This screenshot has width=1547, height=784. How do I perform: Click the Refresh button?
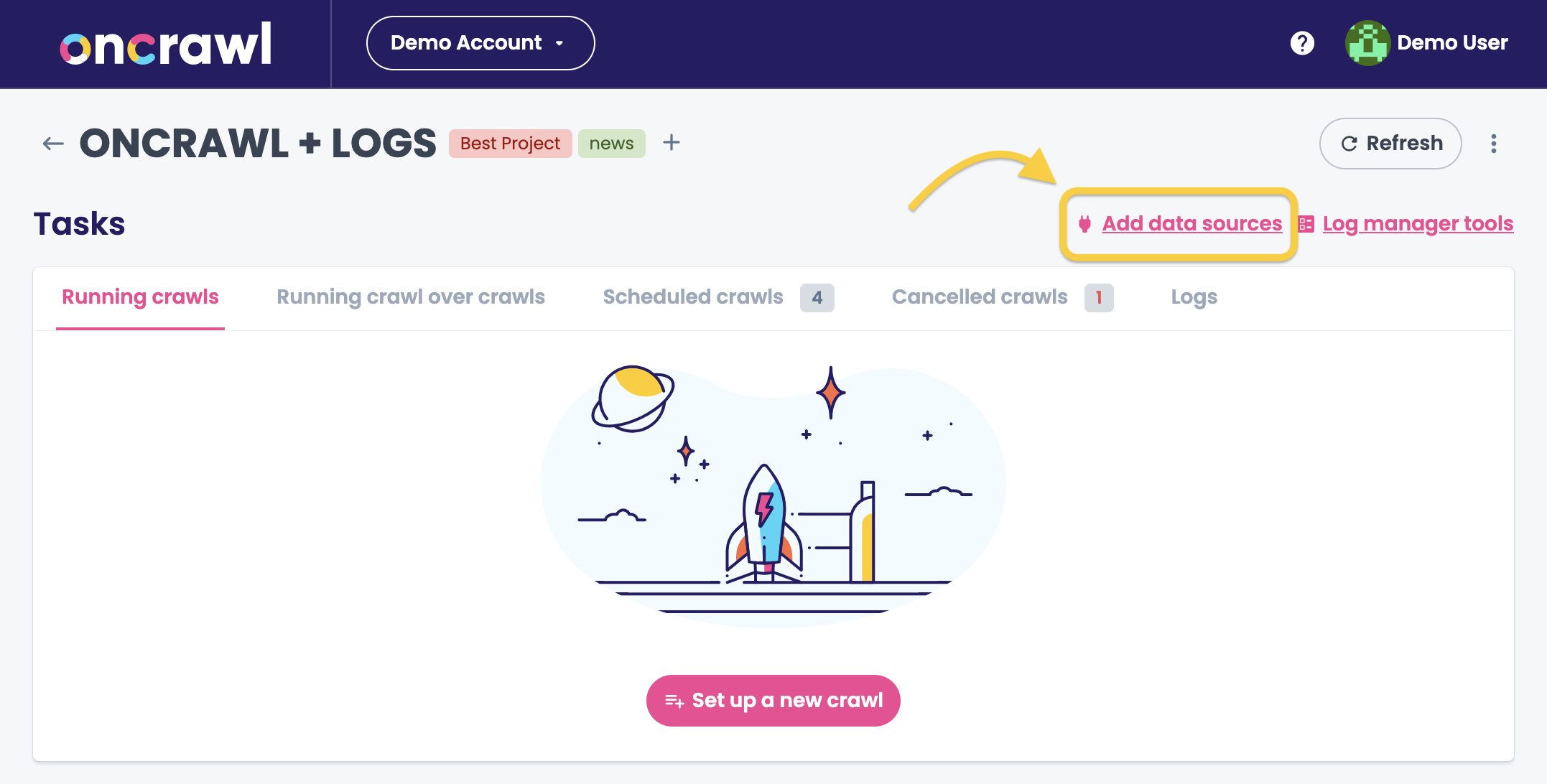[x=1390, y=144]
